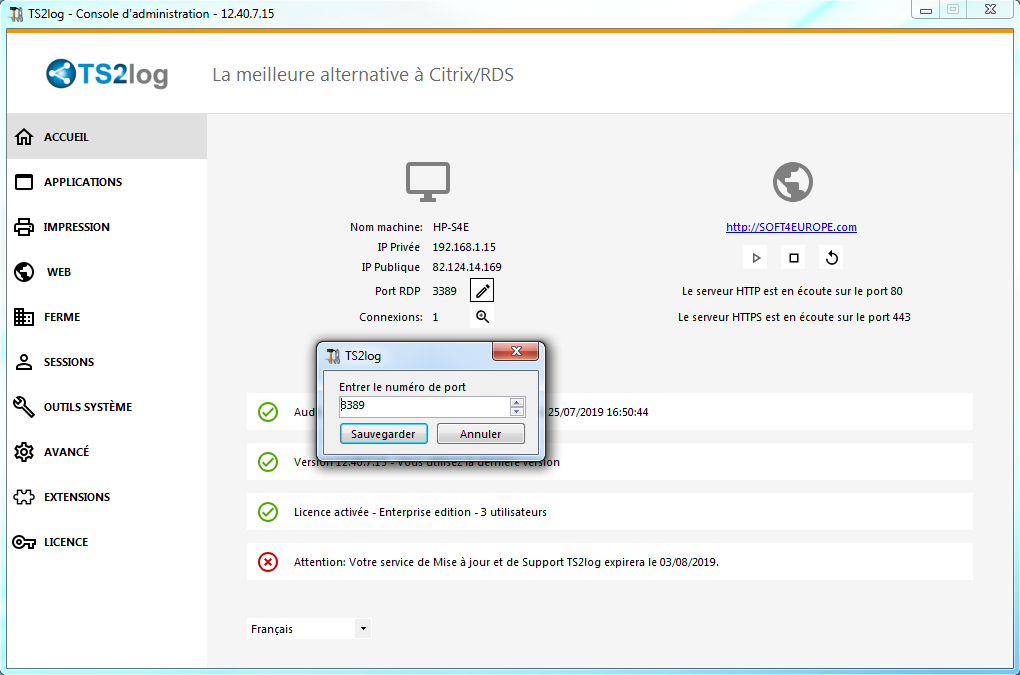
Task: Close the TS2log port dialog
Action: [x=516, y=351]
